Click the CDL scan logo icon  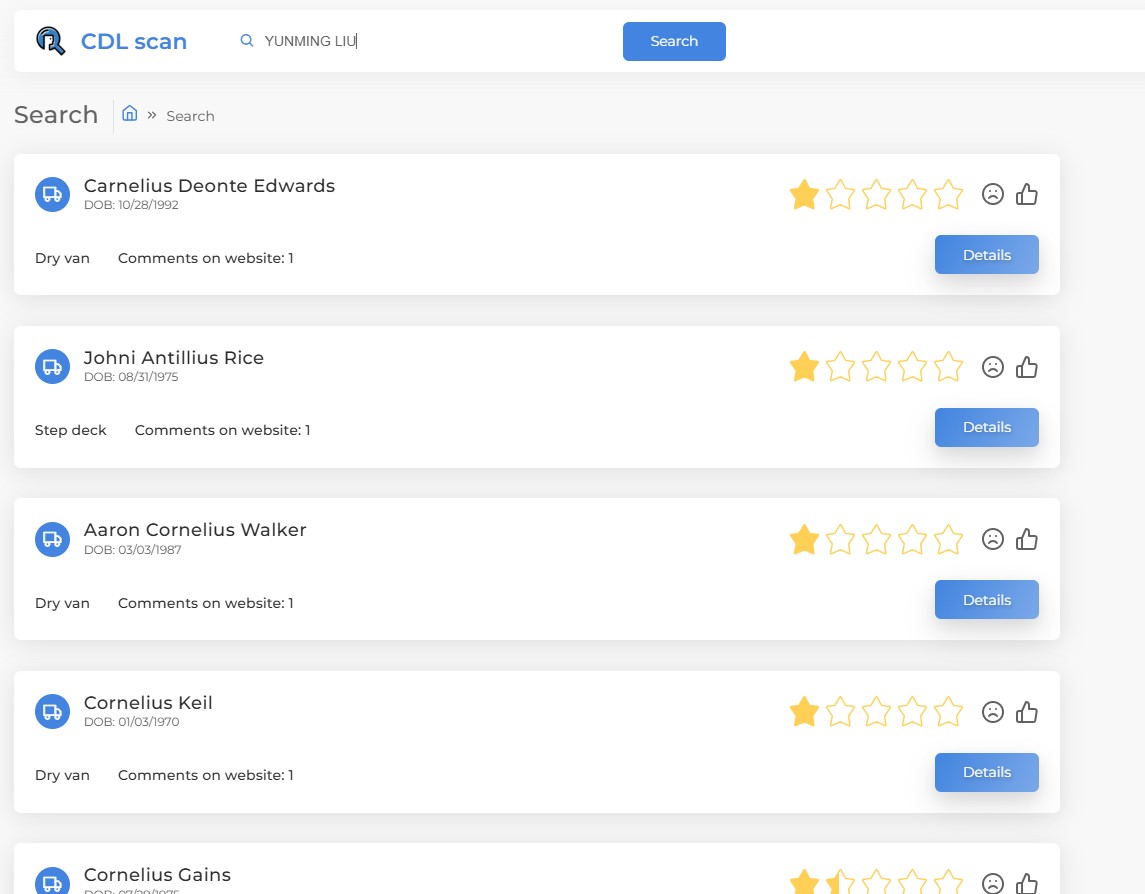(50, 41)
